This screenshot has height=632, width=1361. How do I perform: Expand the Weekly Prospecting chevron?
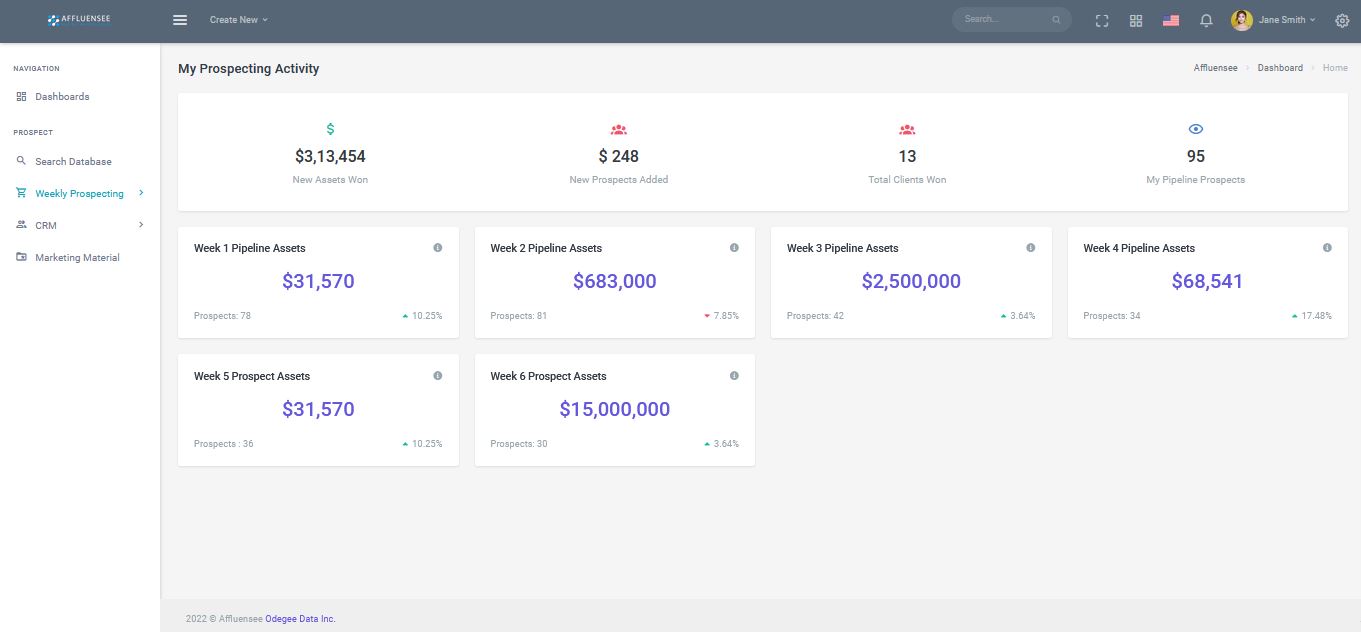click(141, 193)
